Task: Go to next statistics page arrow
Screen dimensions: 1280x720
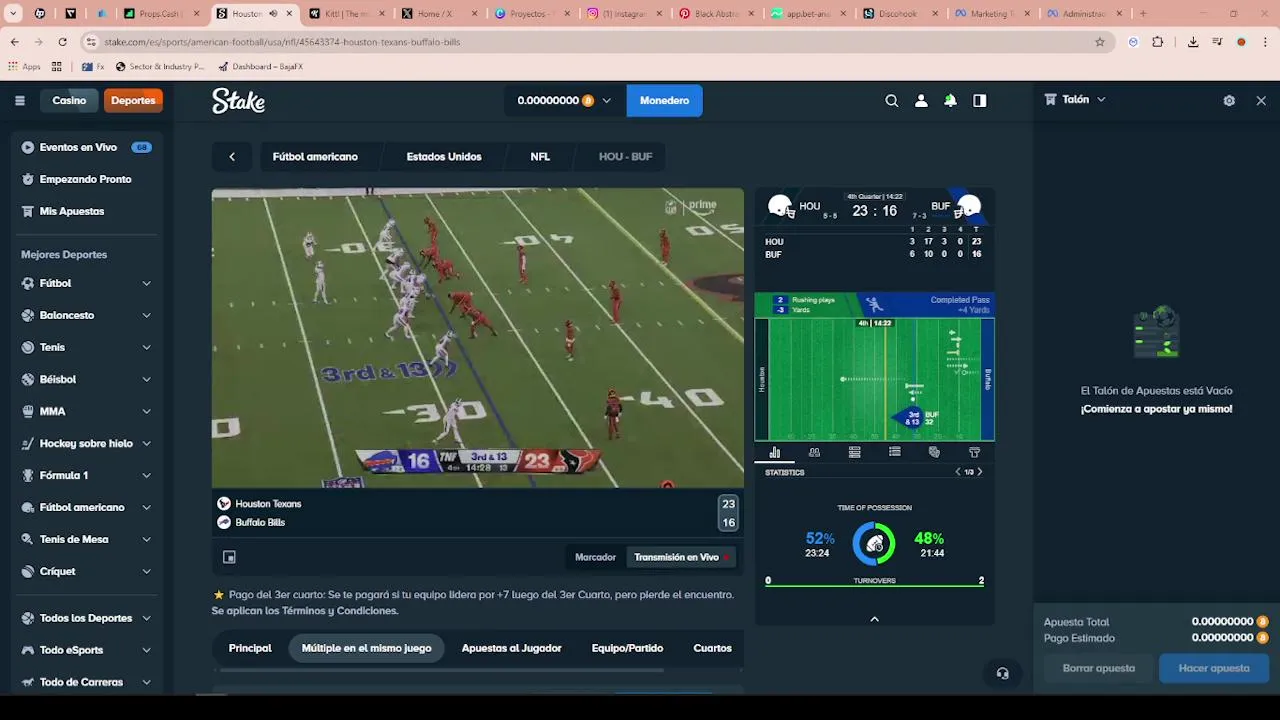Action: point(979,472)
